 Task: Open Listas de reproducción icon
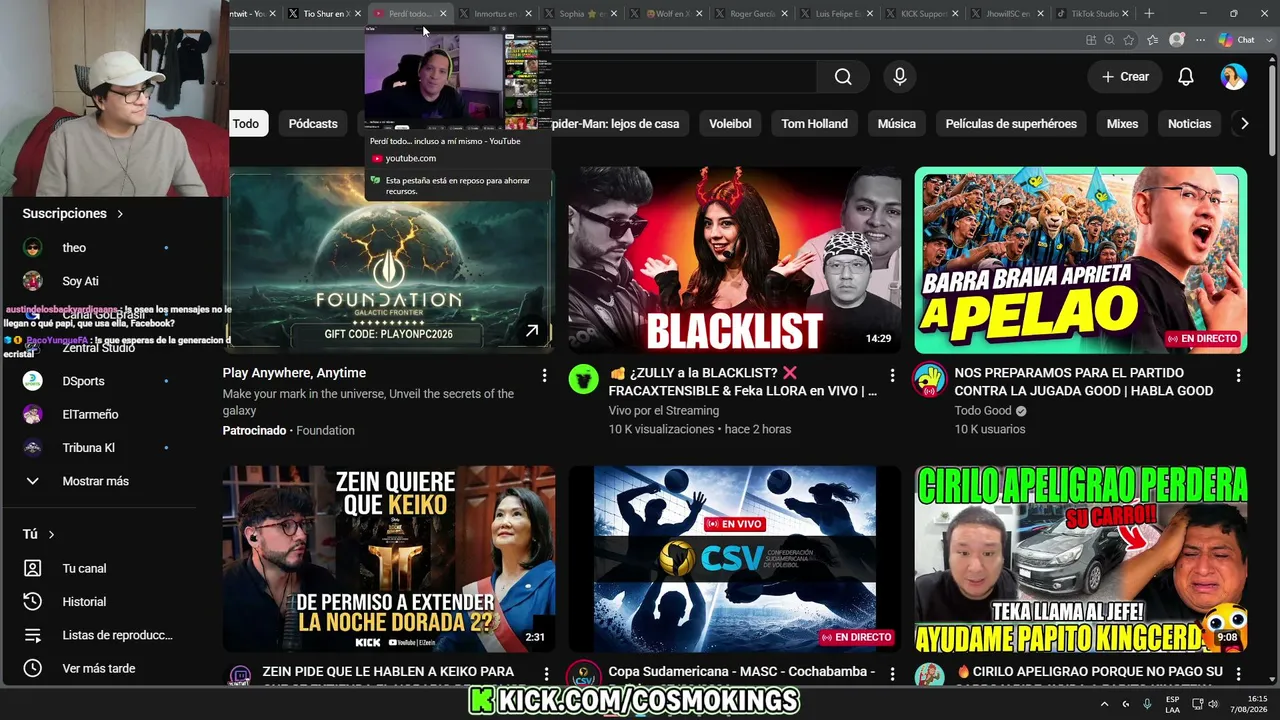33,635
